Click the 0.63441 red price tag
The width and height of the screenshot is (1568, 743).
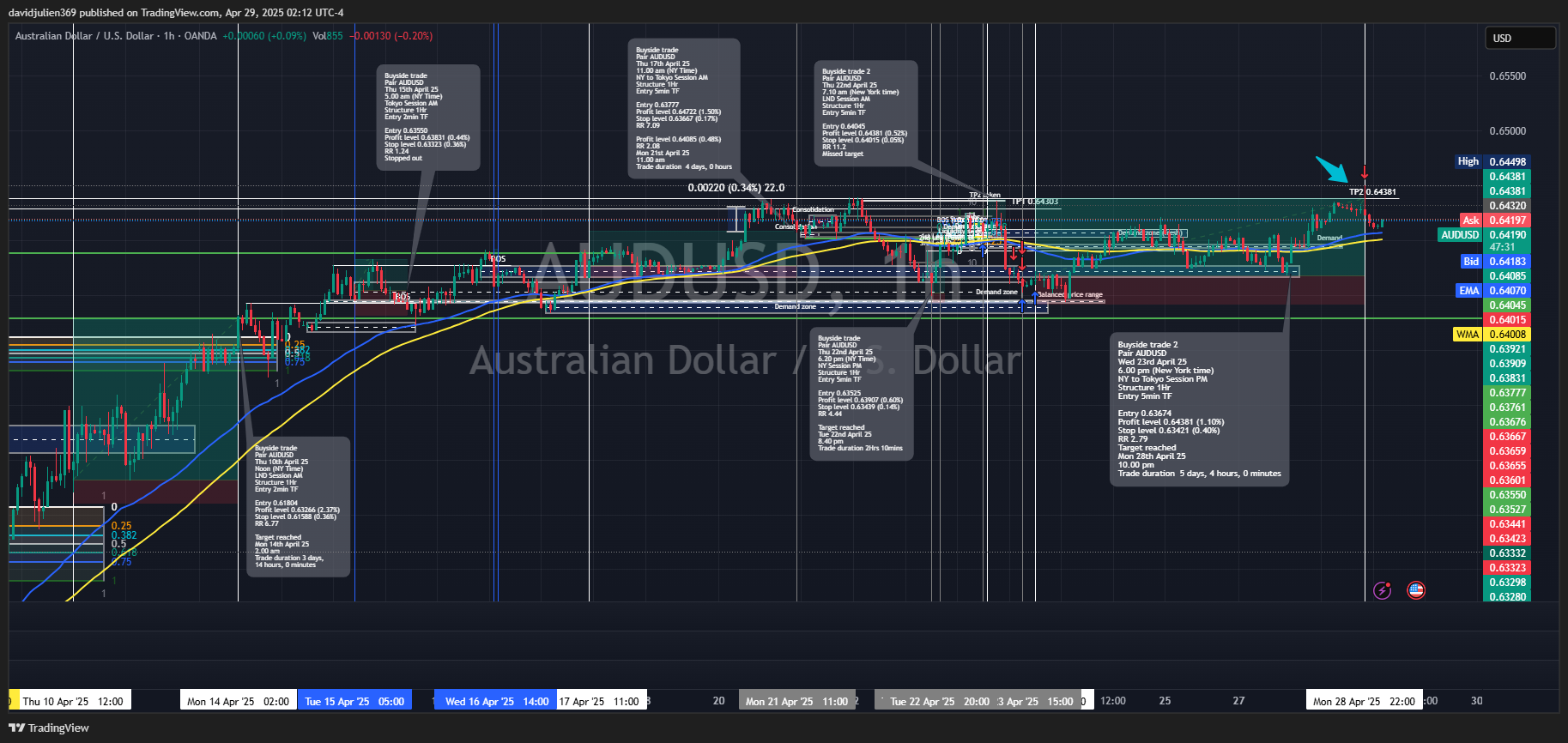pyautogui.click(x=1508, y=524)
